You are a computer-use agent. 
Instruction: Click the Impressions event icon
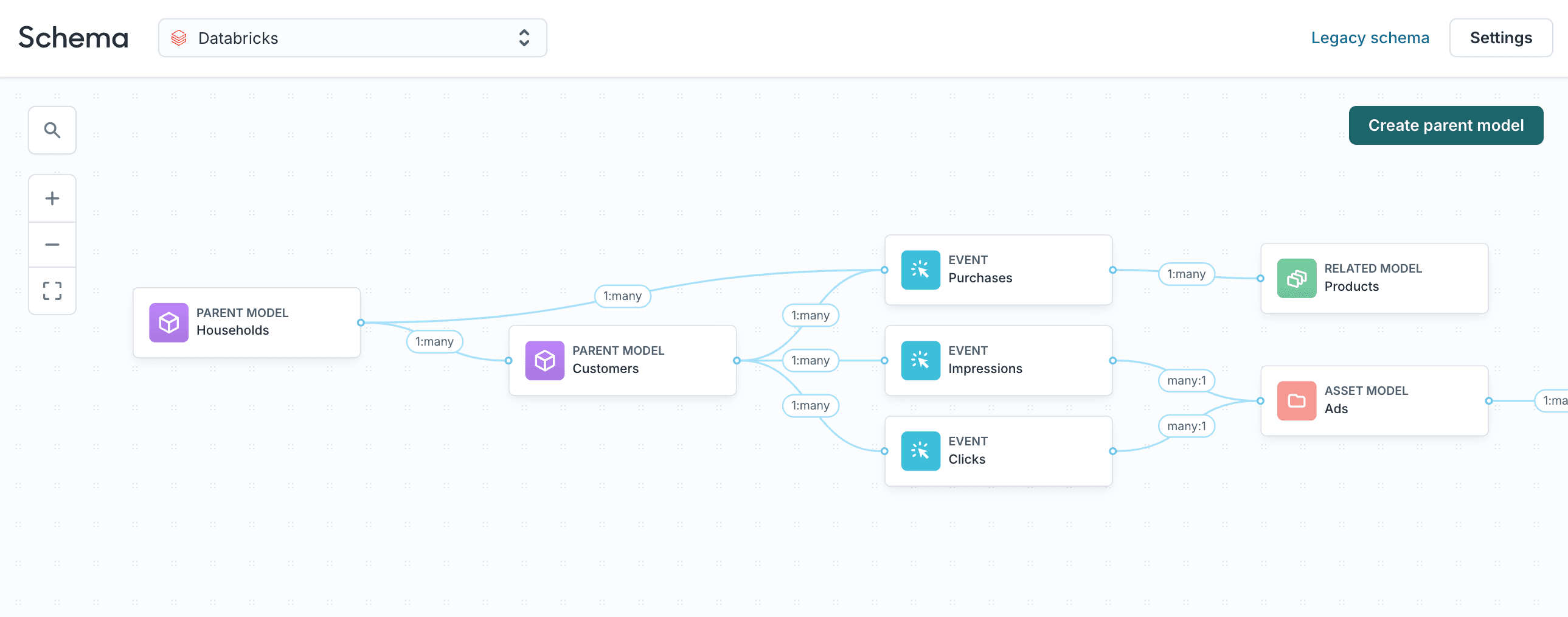(920, 360)
